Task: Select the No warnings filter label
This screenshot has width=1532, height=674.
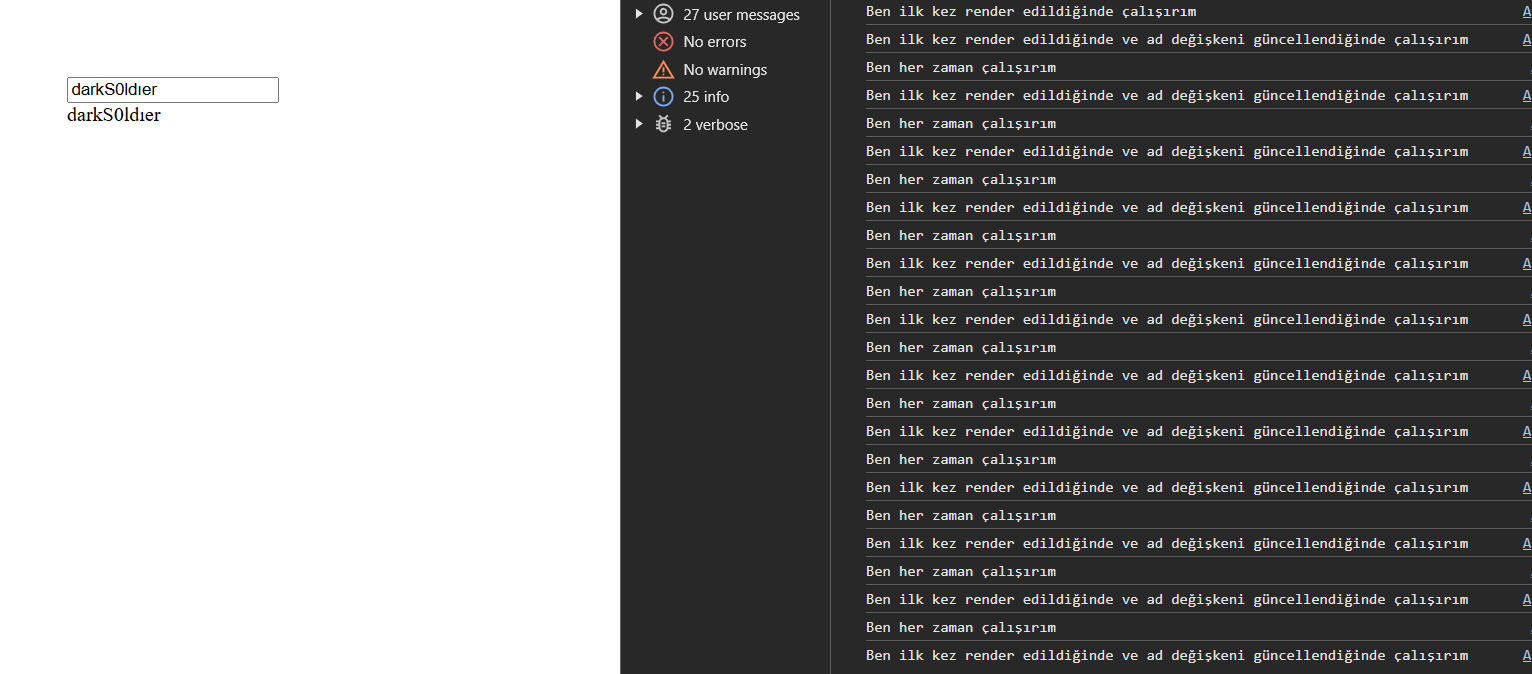Action: pos(725,70)
